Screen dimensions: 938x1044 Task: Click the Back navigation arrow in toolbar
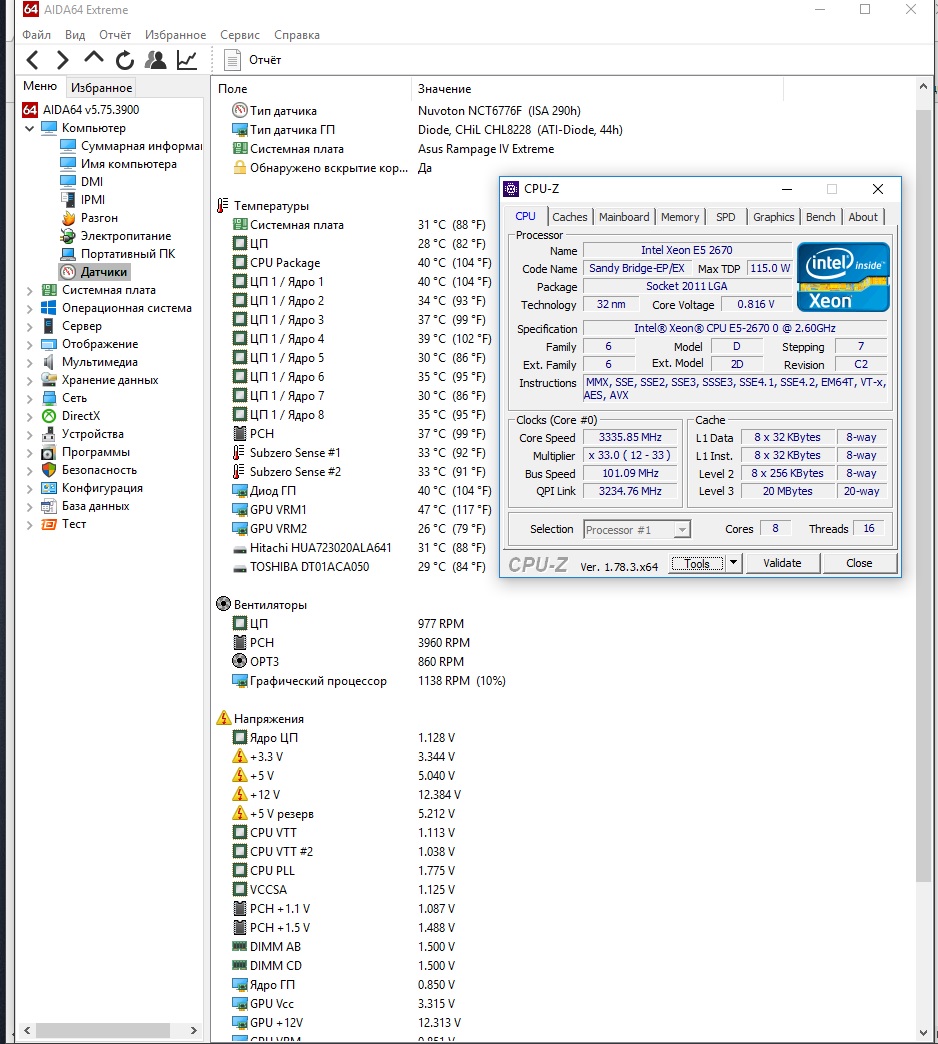31,60
